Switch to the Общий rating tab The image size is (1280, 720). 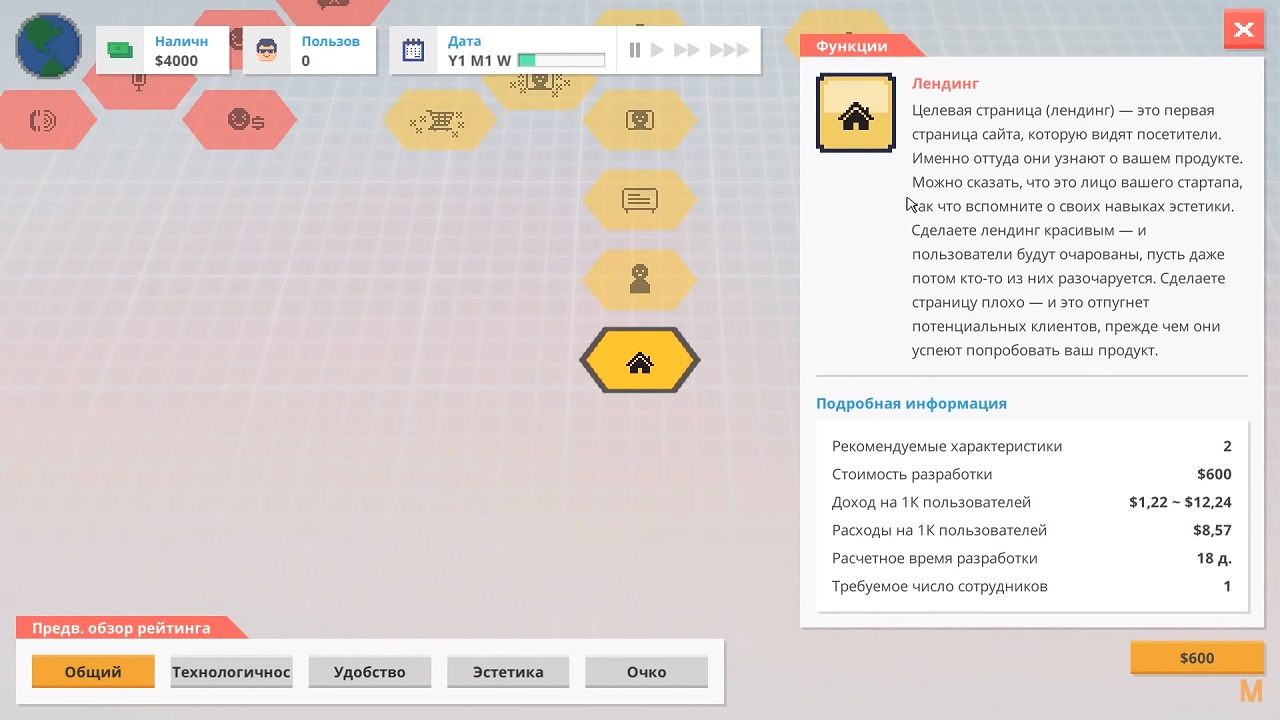93,672
